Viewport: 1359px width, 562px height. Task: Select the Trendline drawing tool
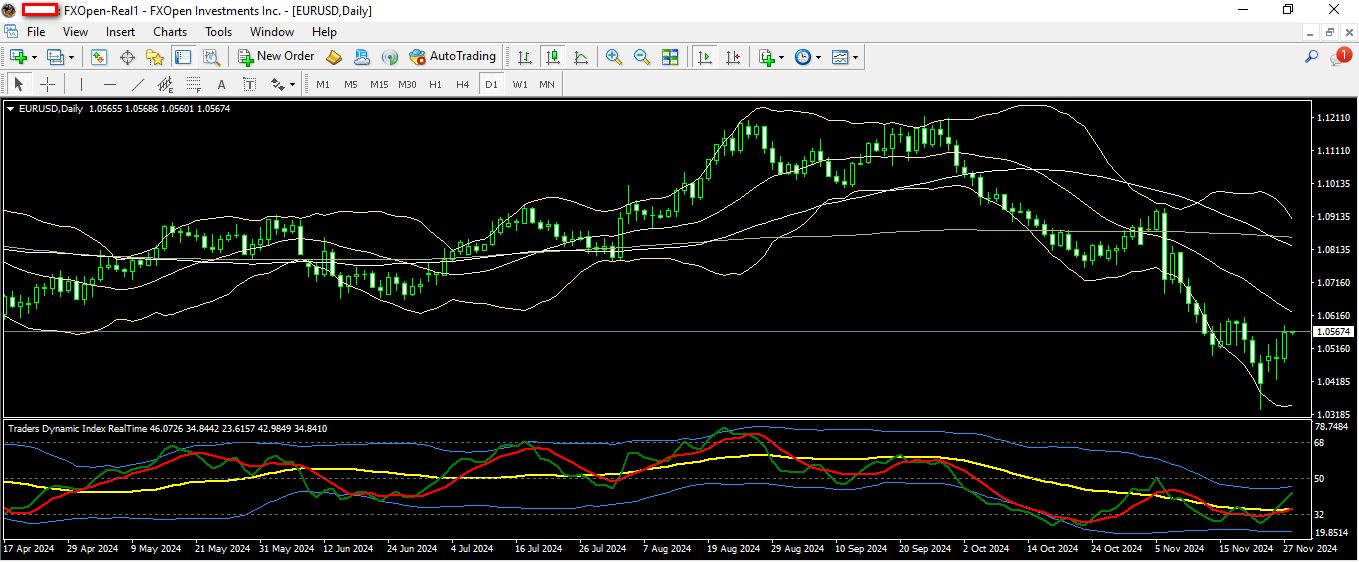138,84
